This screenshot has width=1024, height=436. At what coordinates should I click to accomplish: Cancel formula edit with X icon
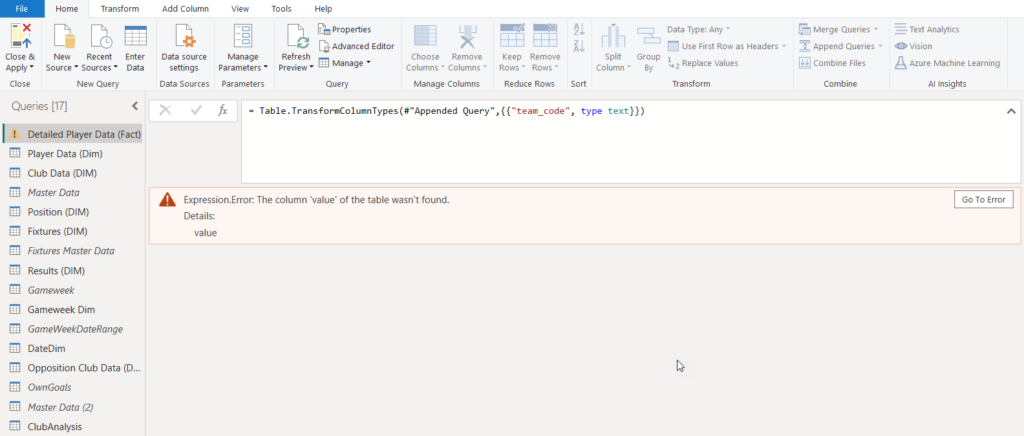click(x=165, y=111)
